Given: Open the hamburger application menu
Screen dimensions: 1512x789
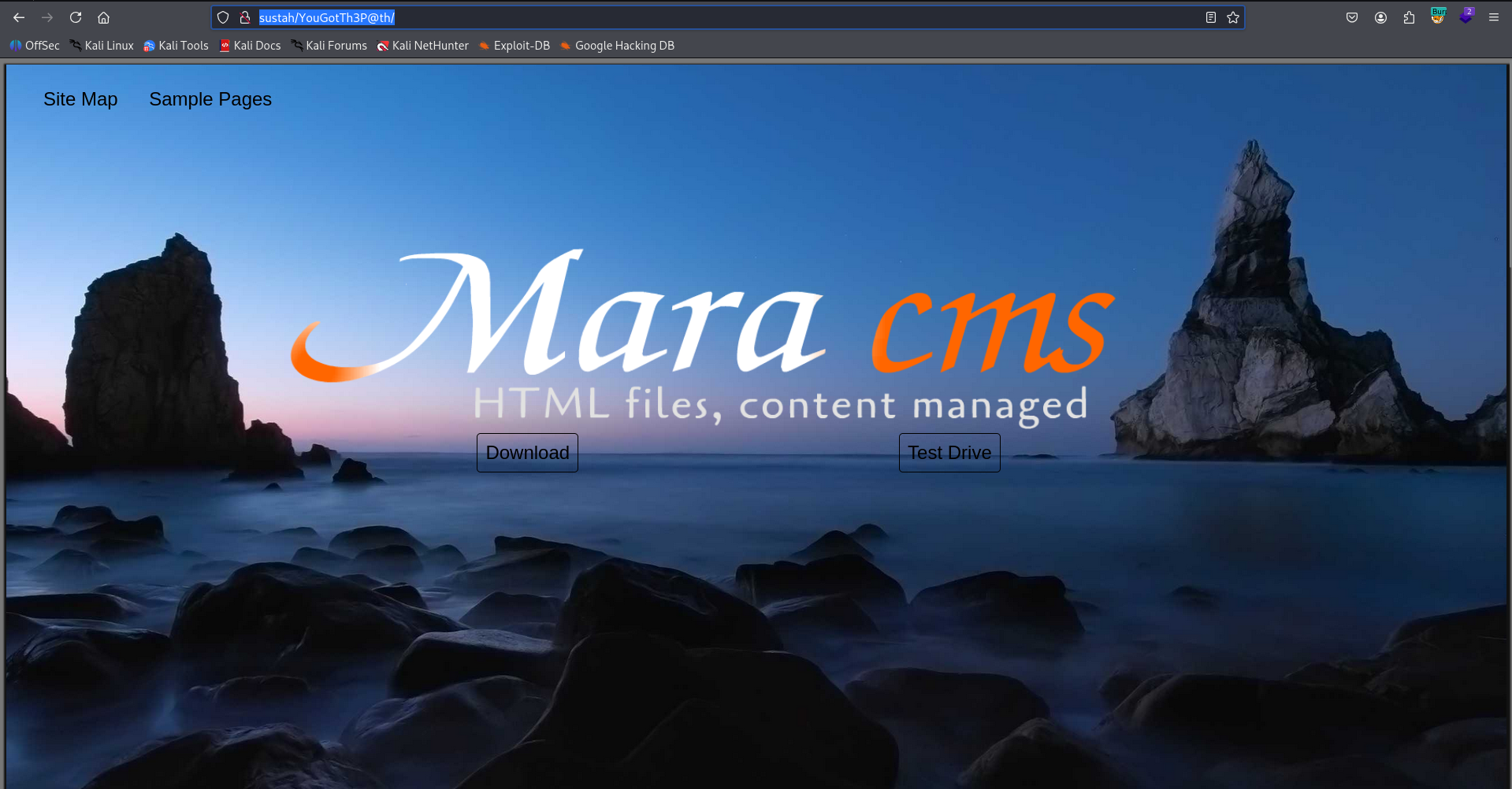Looking at the screenshot, I should [x=1494, y=17].
